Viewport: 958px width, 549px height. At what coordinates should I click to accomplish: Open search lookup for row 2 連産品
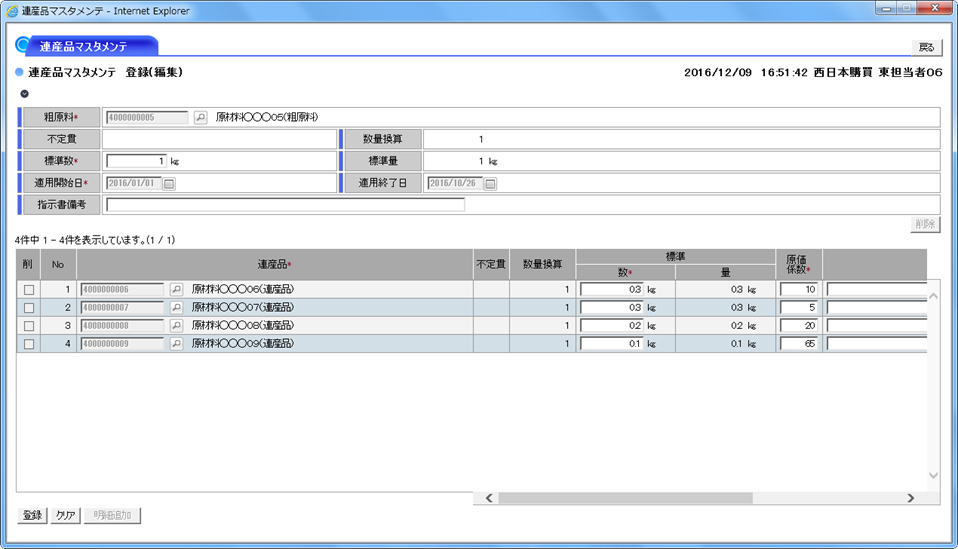click(x=176, y=307)
